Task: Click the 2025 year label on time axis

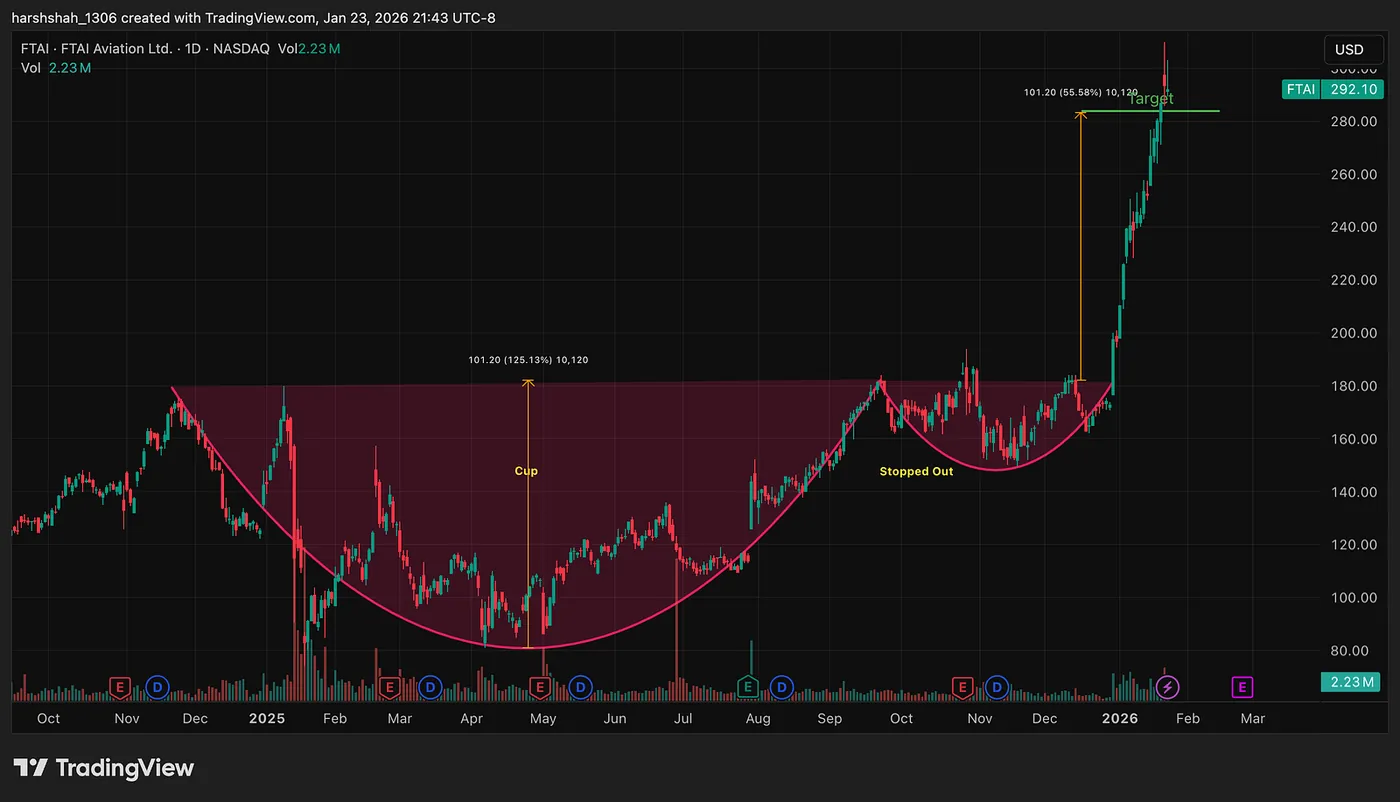Action: coord(267,718)
